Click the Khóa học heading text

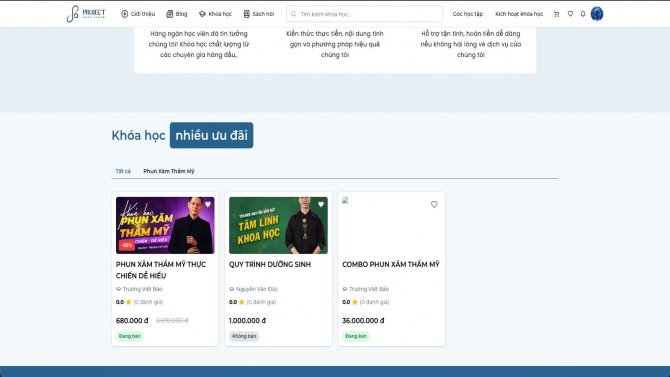click(138, 135)
